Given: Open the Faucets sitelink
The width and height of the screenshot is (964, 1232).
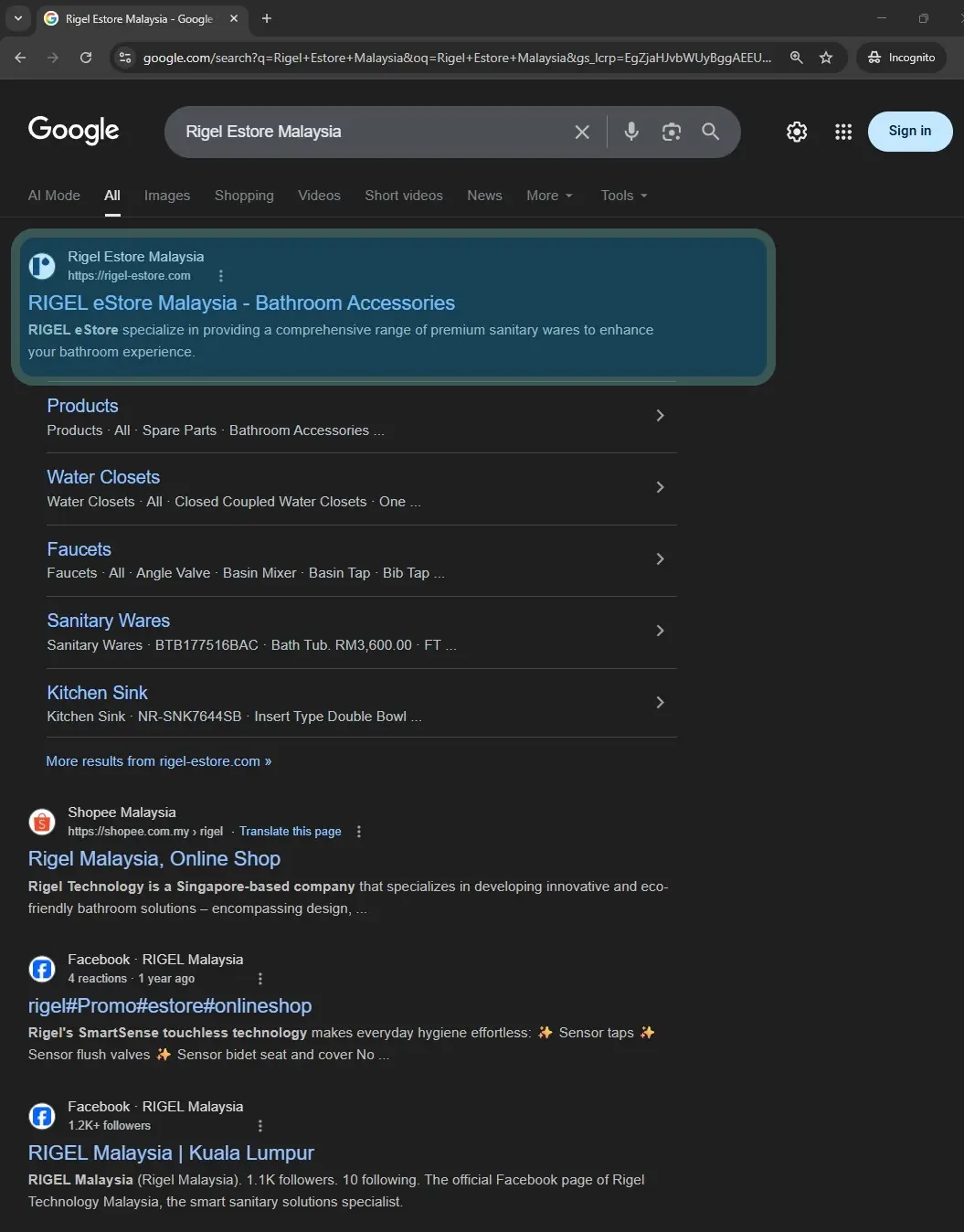Looking at the screenshot, I should (79, 549).
